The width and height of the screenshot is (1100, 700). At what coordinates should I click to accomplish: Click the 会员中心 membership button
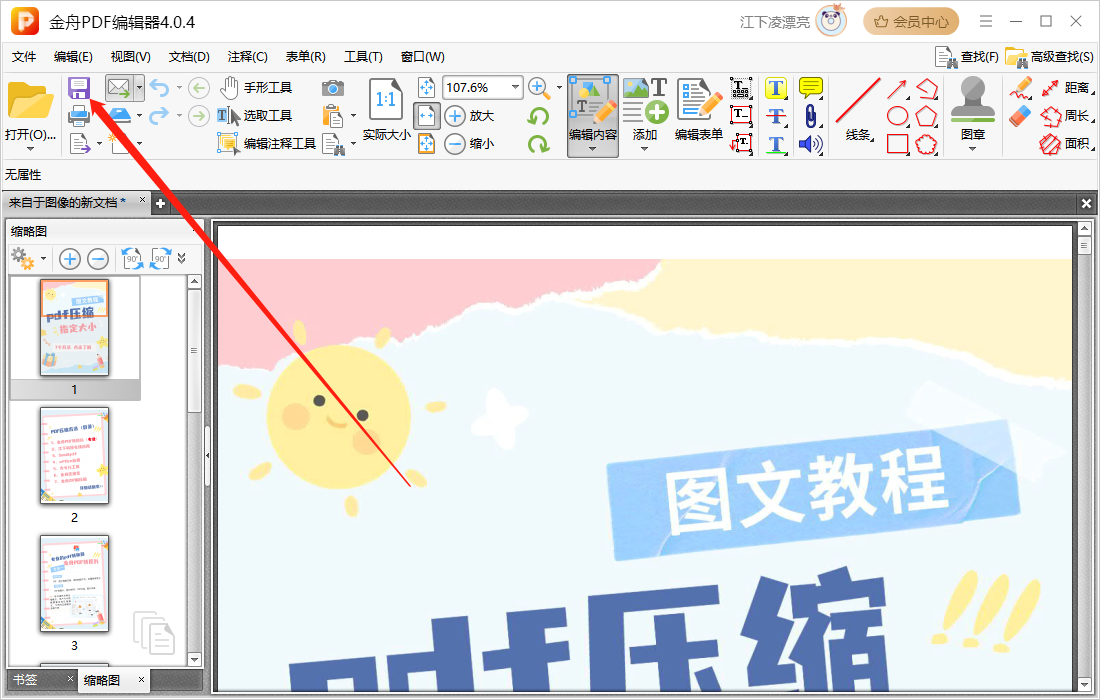(911, 21)
